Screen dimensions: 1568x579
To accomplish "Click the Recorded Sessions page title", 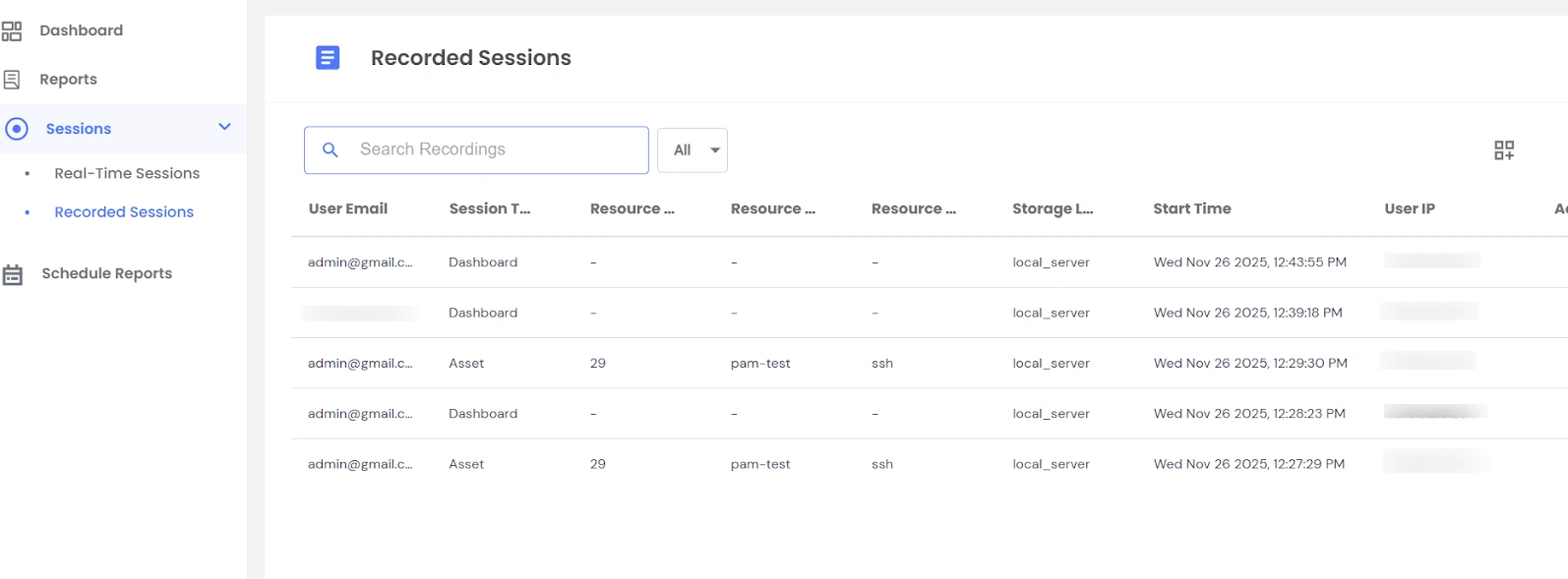I will pos(471,58).
